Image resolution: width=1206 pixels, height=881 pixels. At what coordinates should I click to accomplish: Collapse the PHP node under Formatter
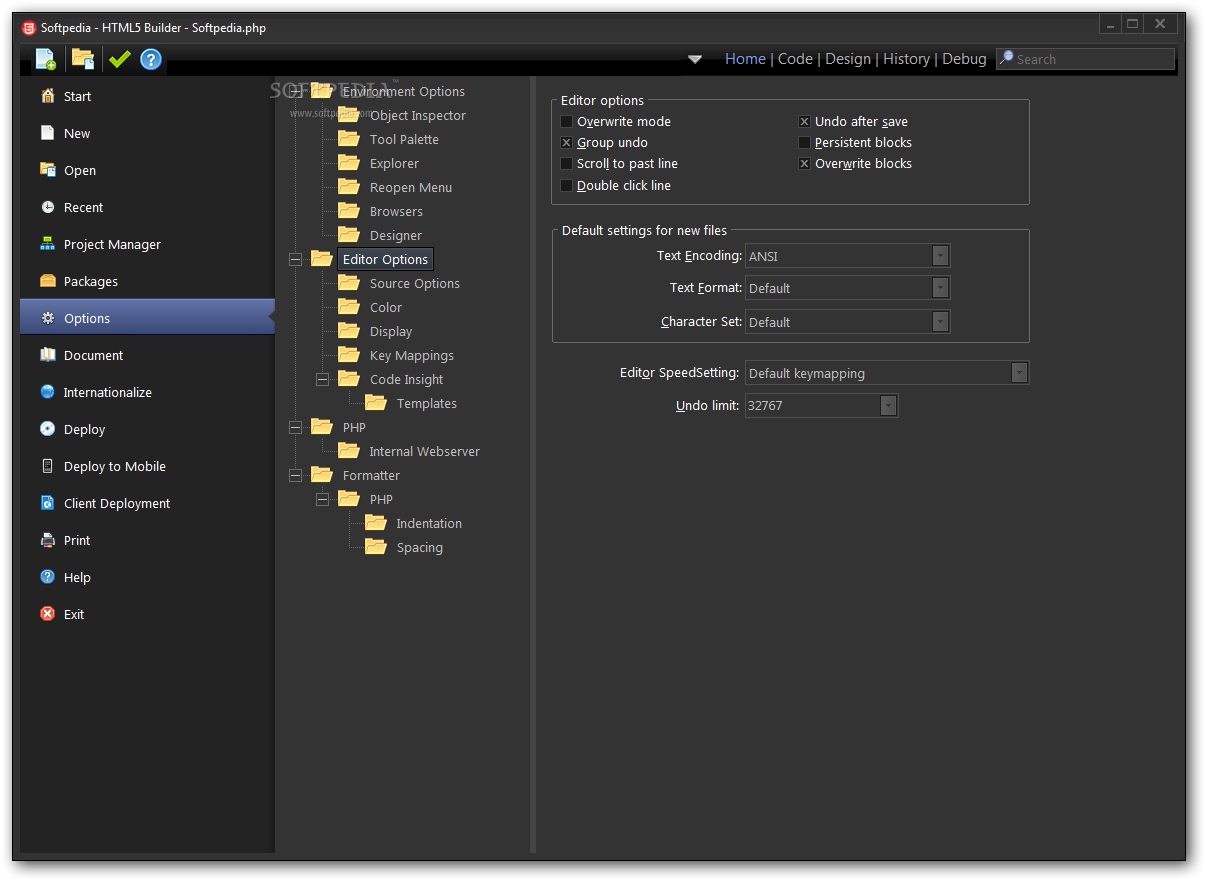coord(322,499)
